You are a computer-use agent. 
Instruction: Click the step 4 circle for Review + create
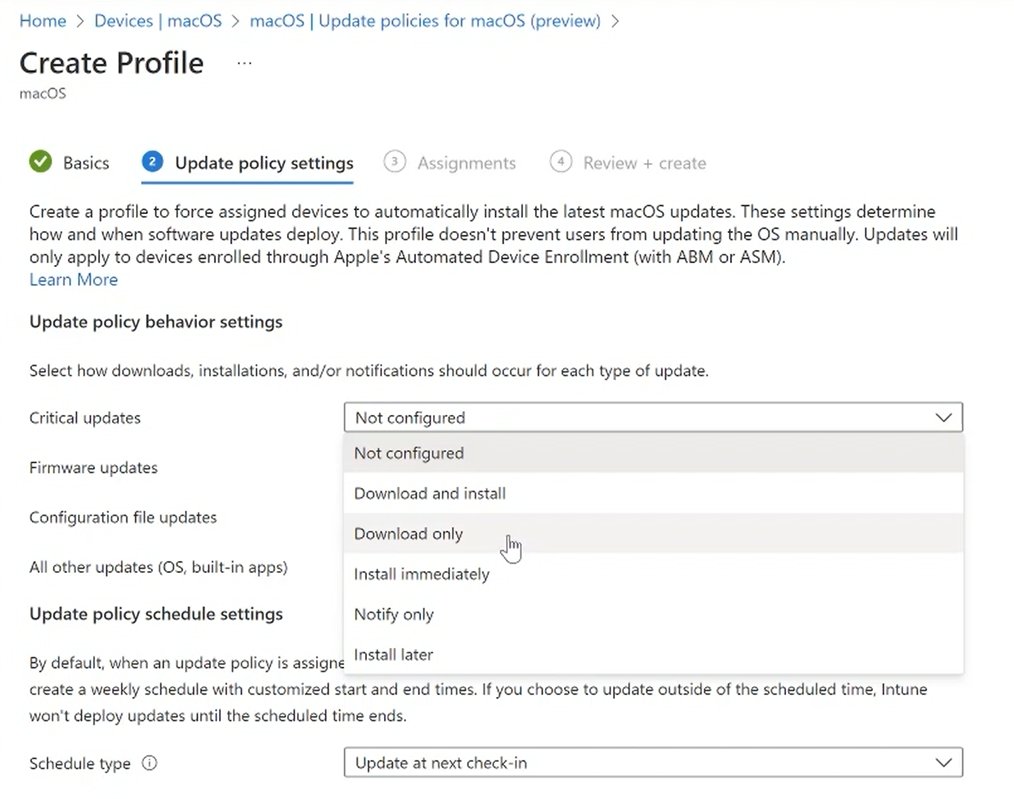(x=561, y=162)
